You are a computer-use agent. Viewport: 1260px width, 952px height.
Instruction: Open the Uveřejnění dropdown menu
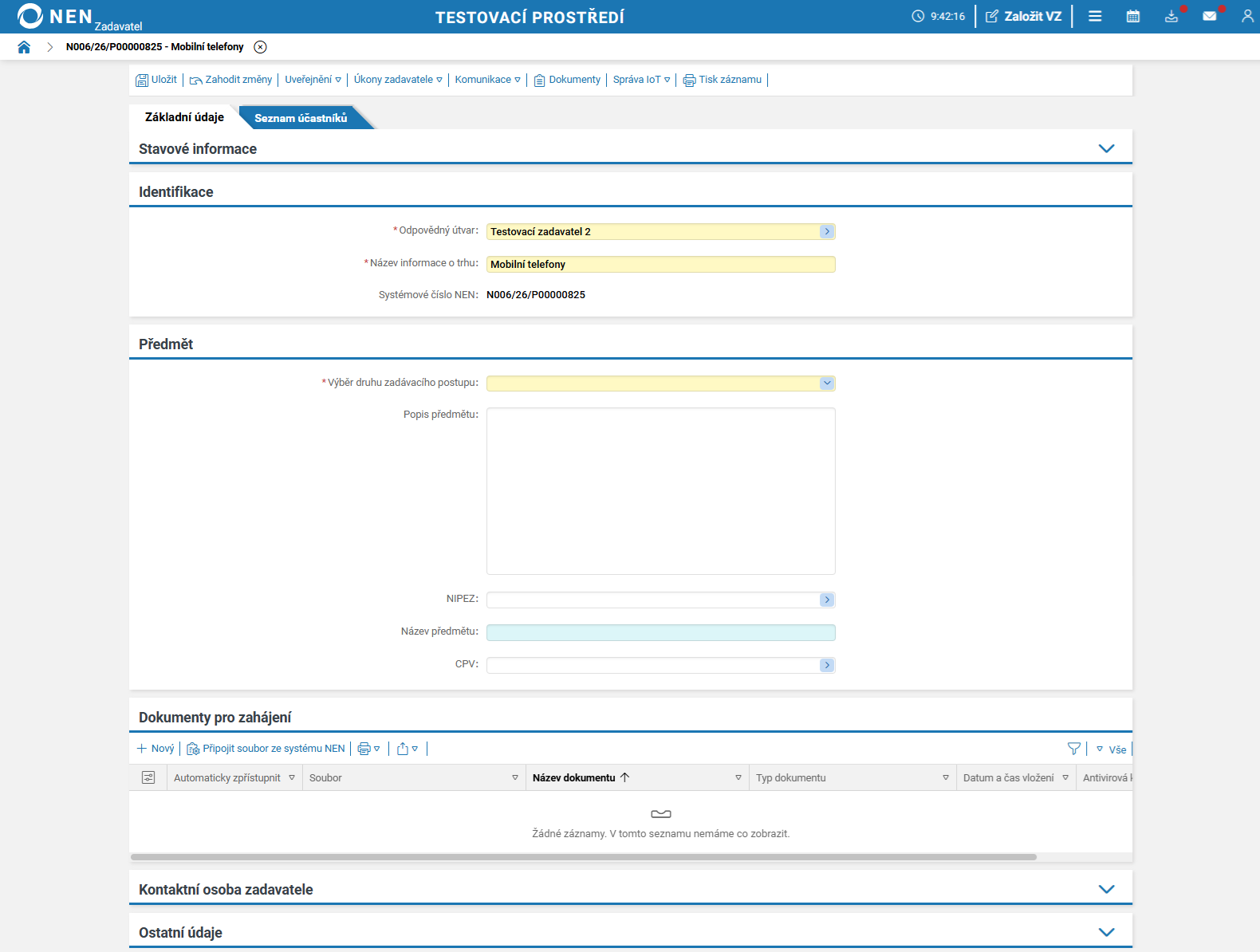[x=313, y=80]
